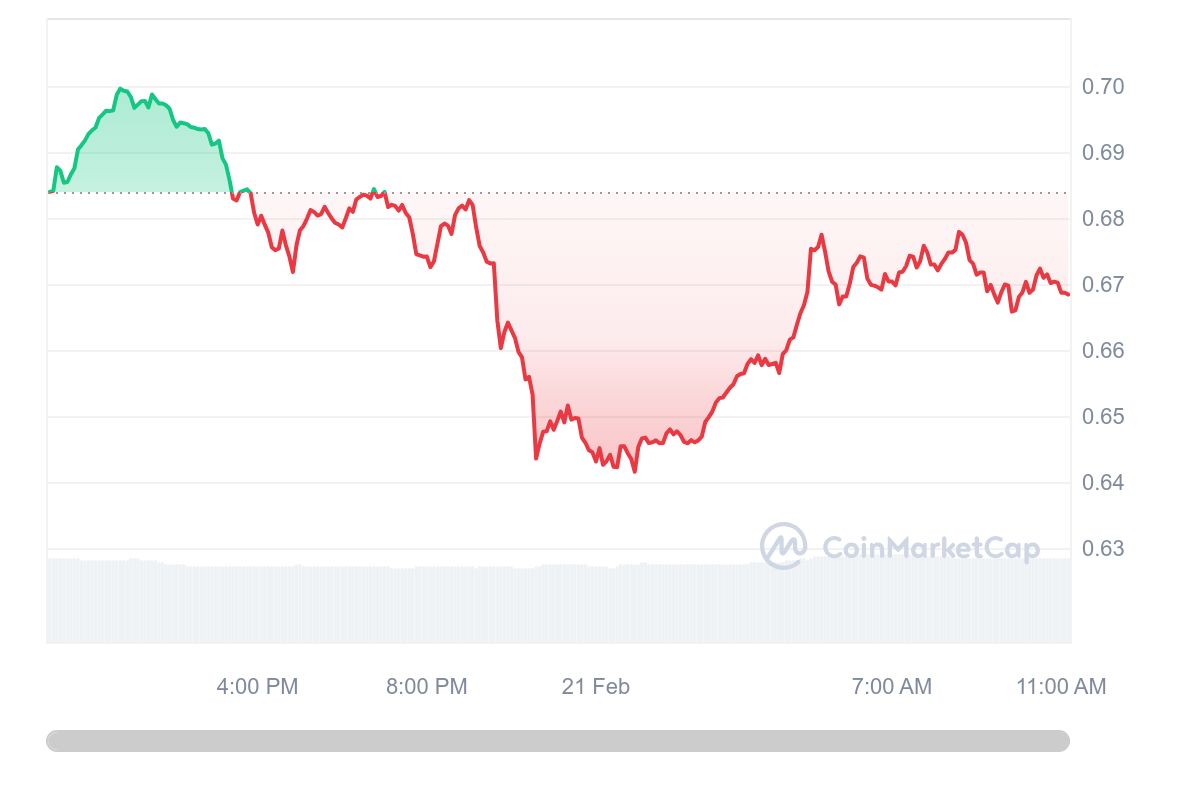The height and width of the screenshot is (800, 1200).
Task: Click the 0.65 price axis label
Action: [1103, 417]
